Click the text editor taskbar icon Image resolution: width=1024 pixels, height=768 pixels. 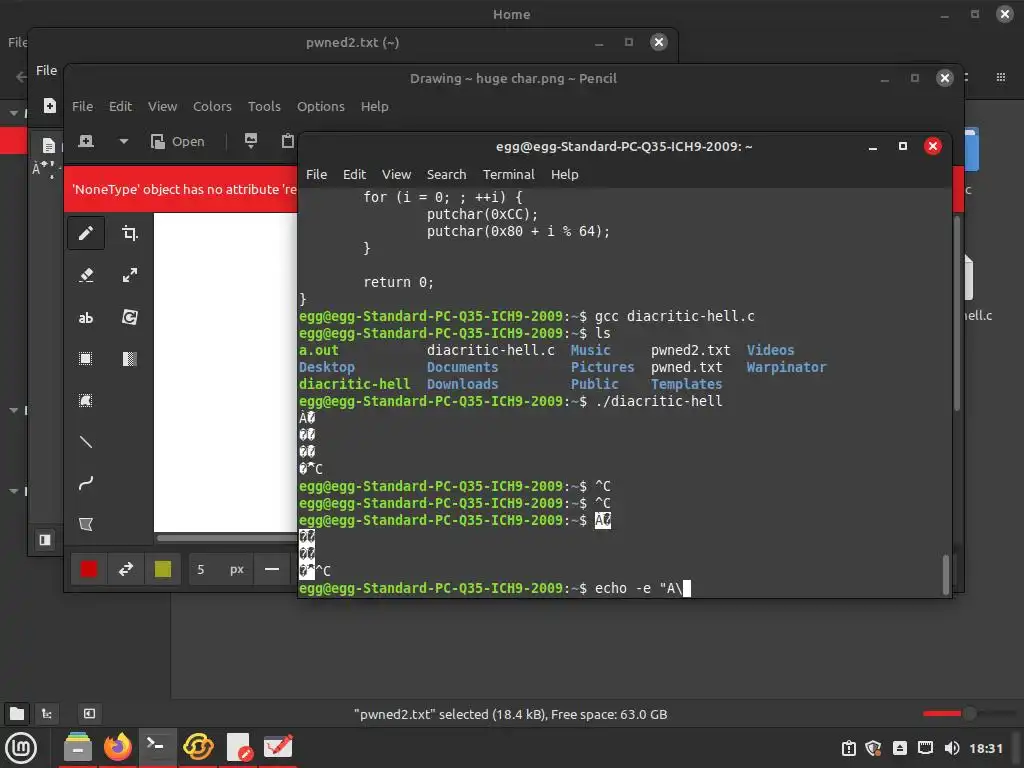tap(239, 747)
